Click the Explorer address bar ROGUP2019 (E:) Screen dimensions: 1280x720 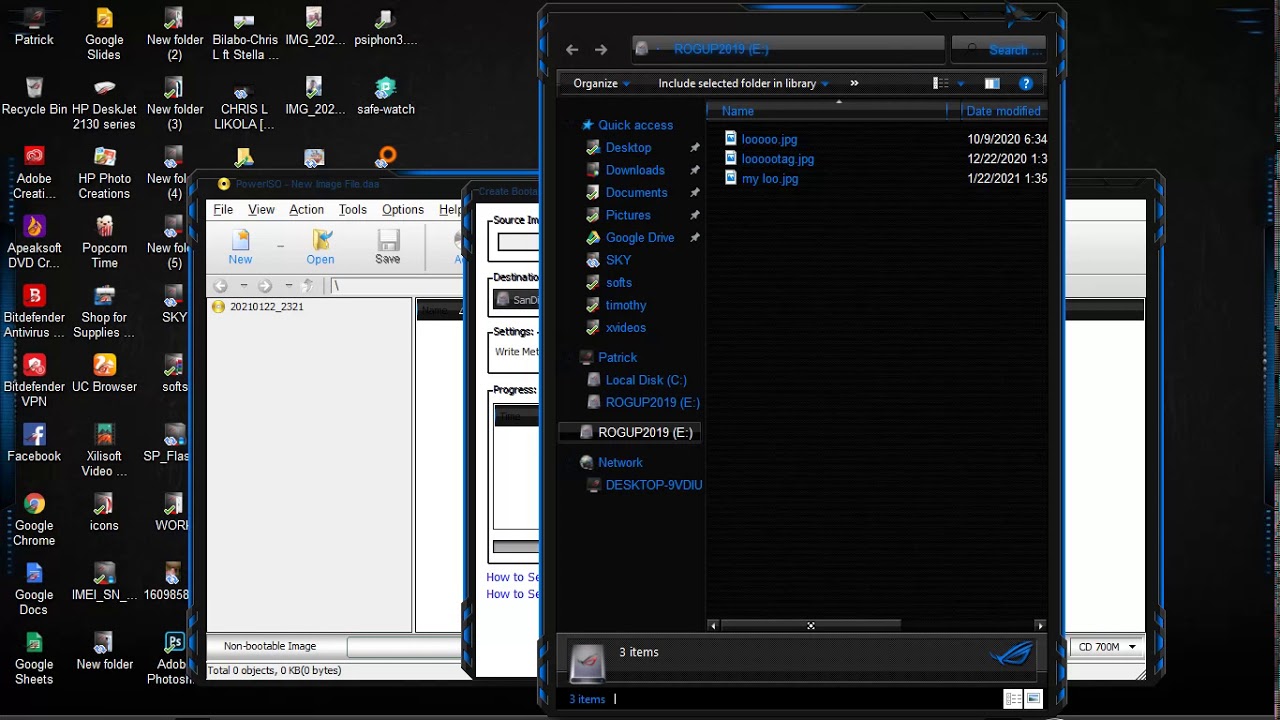tap(790, 49)
